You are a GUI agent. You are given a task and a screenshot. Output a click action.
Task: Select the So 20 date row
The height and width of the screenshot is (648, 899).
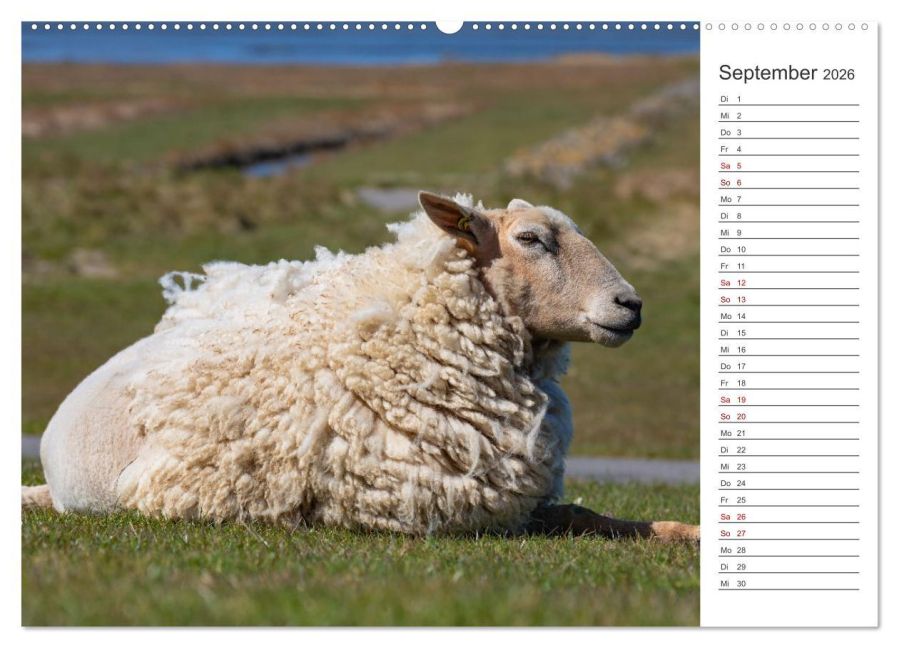click(789, 416)
